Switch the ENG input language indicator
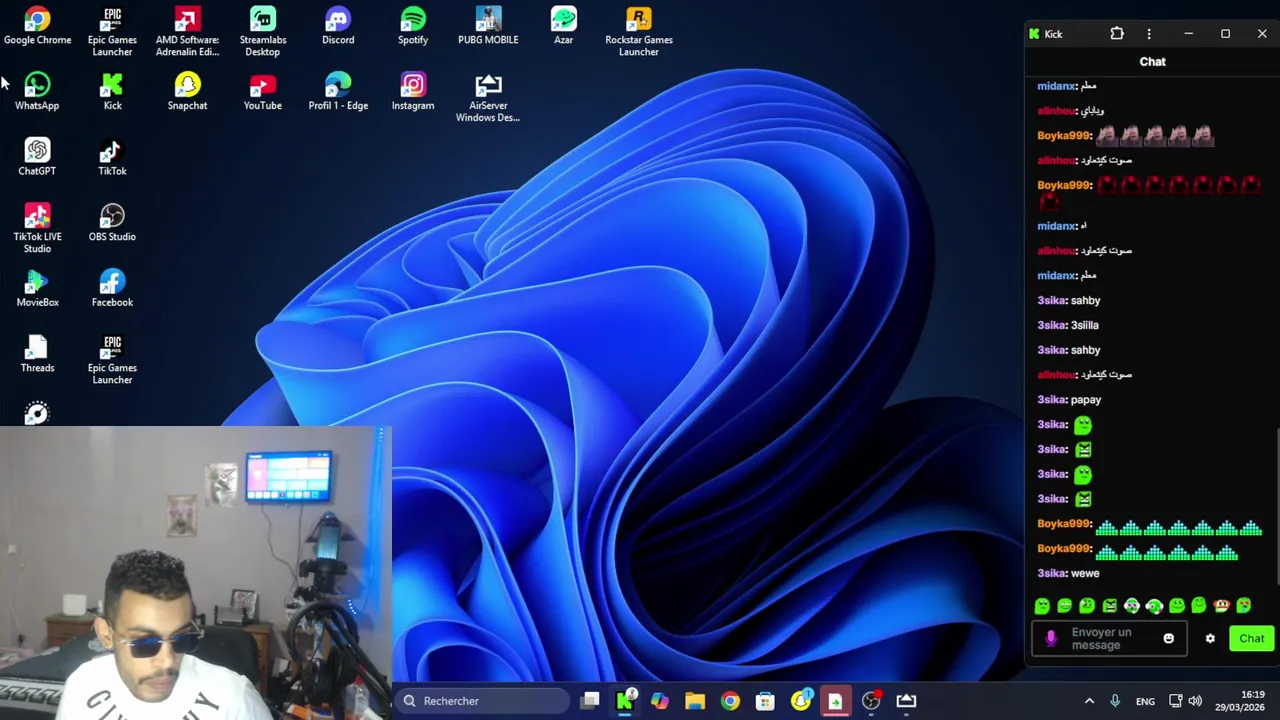The image size is (1280, 720). click(1145, 701)
